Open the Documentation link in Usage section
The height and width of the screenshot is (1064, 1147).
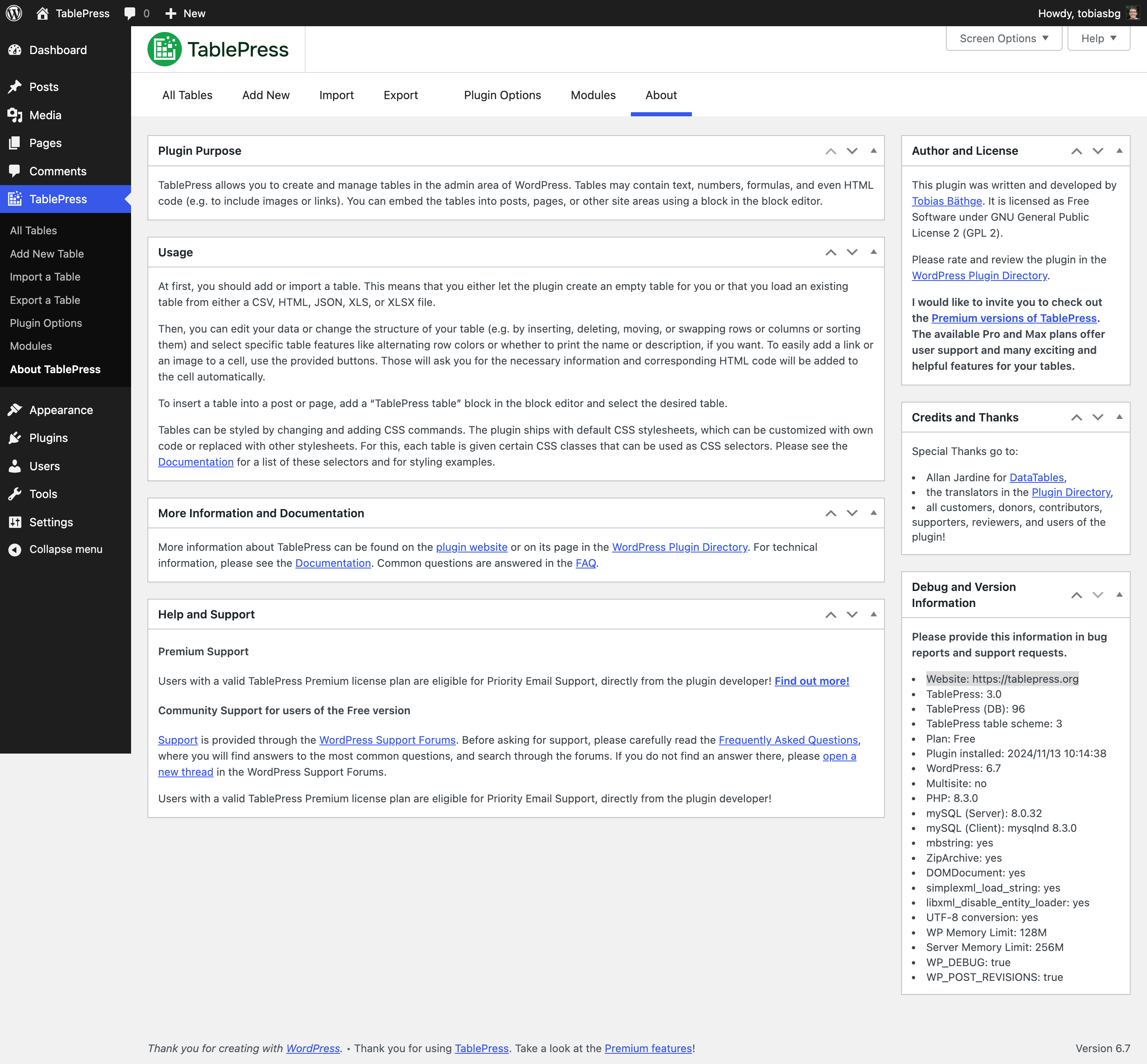pos(196,461)
